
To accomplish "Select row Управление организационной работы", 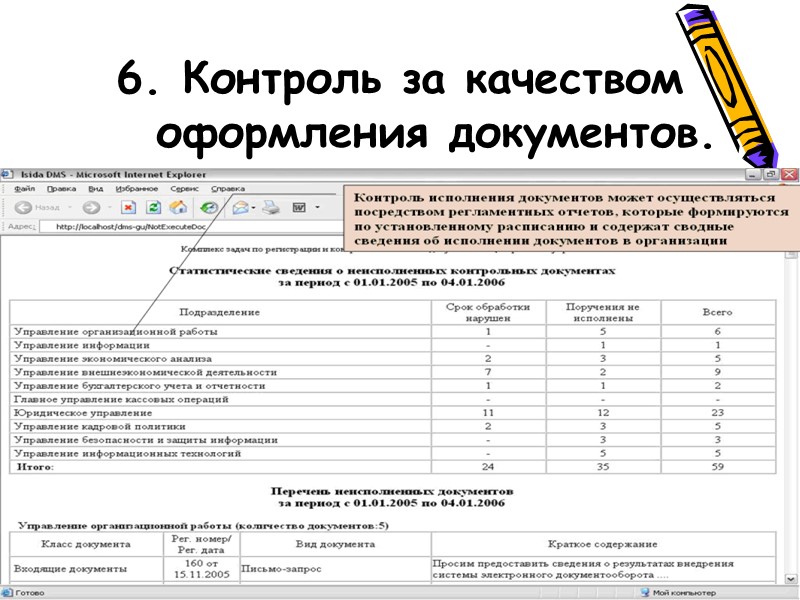I will [393, 332].
